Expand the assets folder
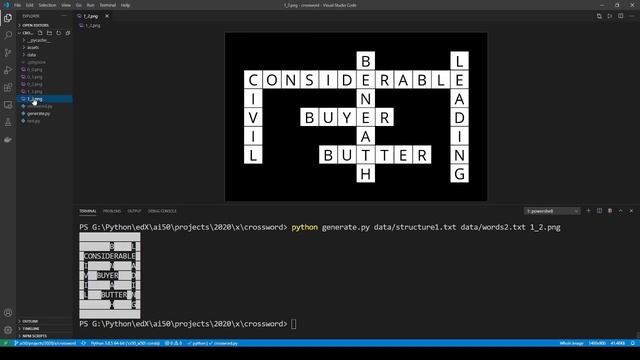This screenshot has height=360, width=640. coord(33,47)
